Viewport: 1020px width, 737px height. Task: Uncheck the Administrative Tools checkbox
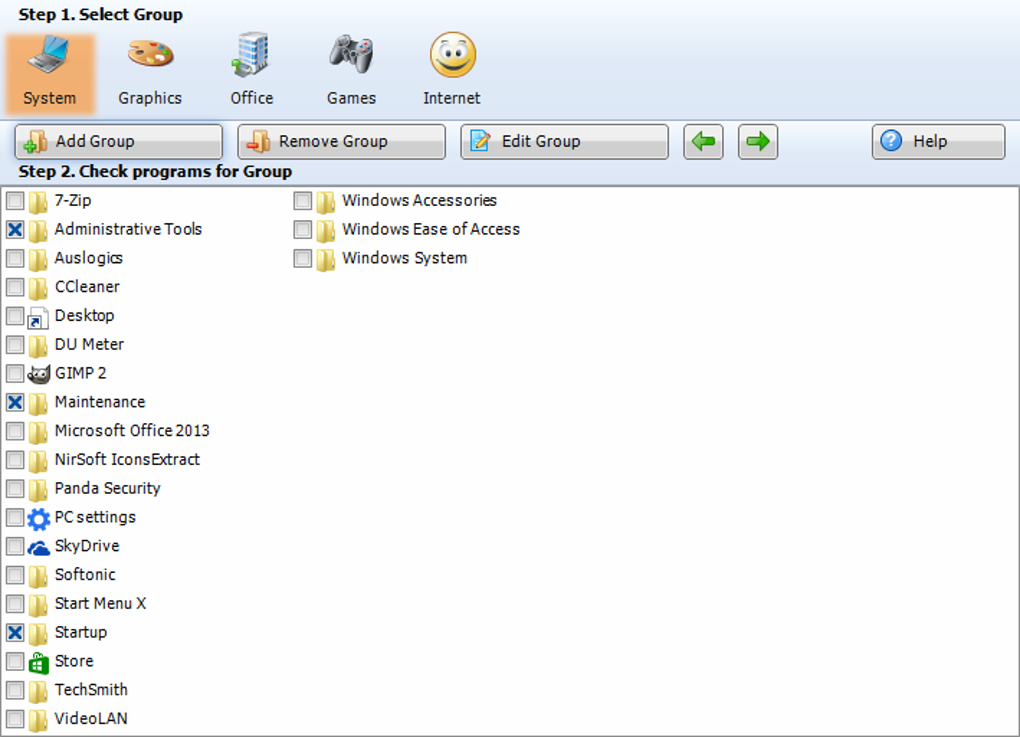[x=15, y=229]
